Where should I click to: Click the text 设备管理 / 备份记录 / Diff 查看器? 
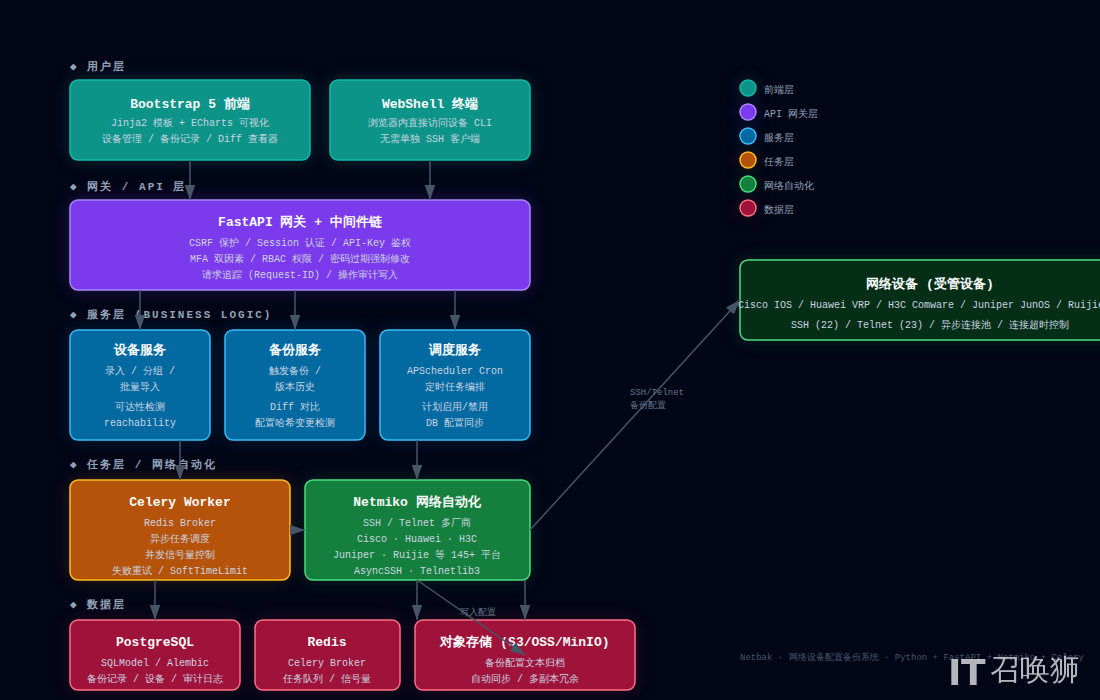[190, 139]
